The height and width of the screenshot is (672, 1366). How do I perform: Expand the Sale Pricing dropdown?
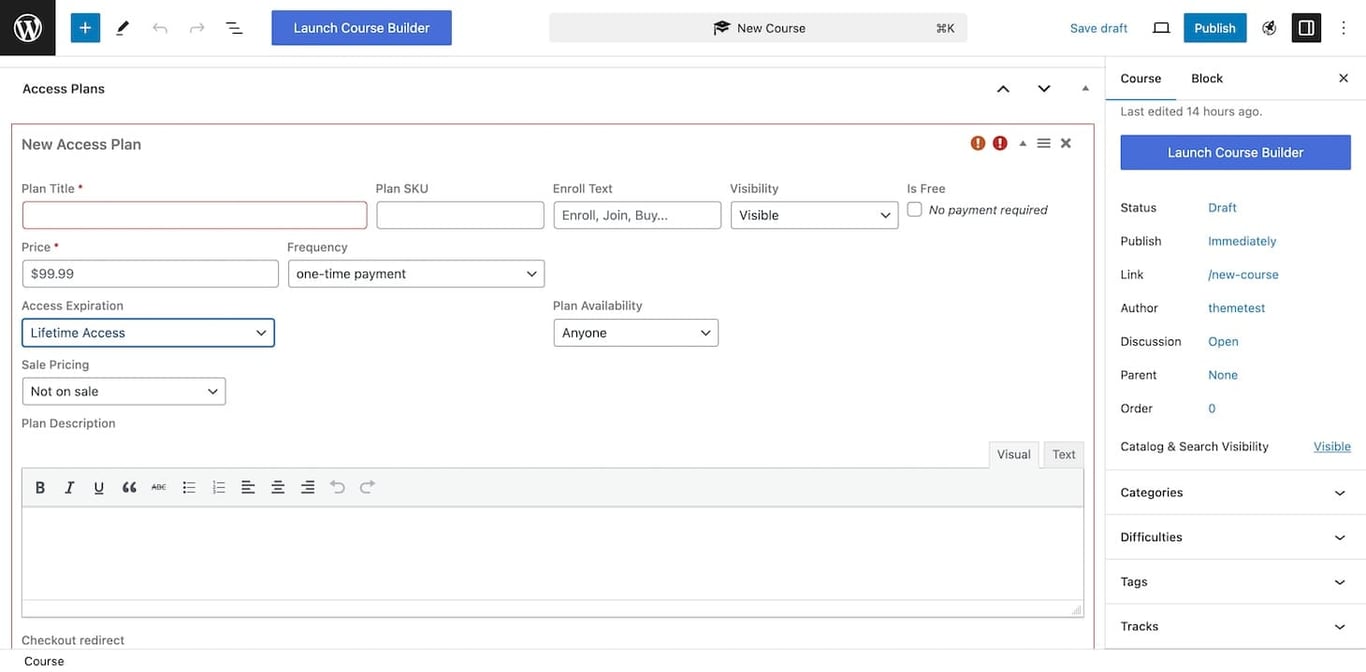pos(123,390)
